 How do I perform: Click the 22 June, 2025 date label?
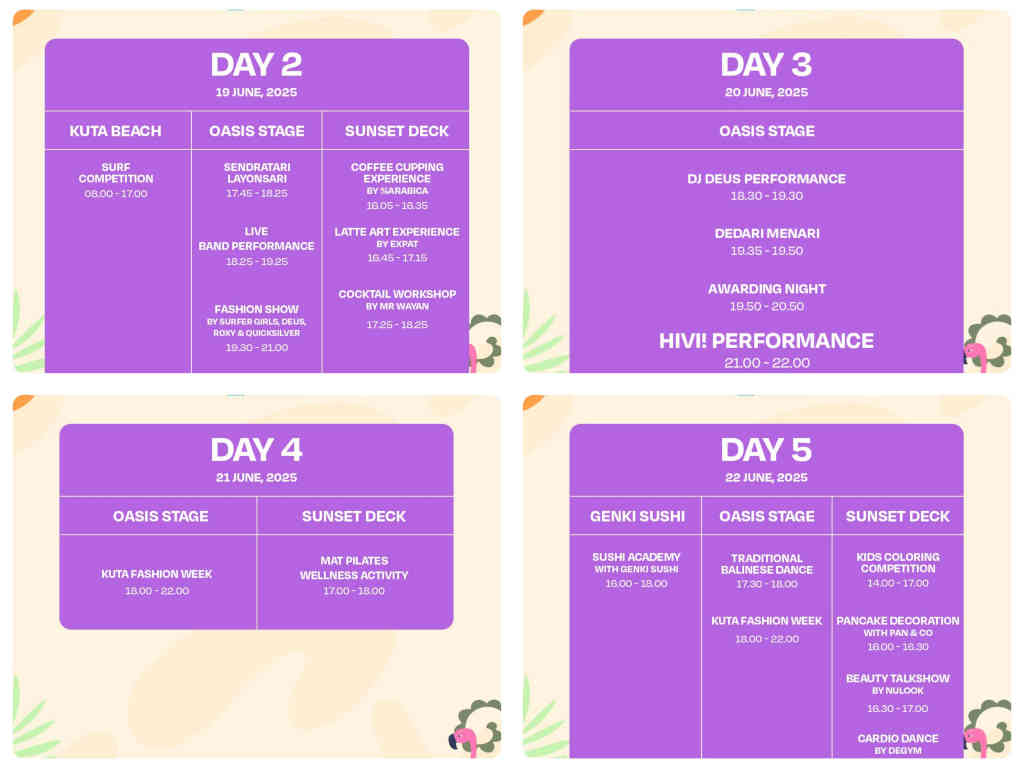click(x=766, y=477)
